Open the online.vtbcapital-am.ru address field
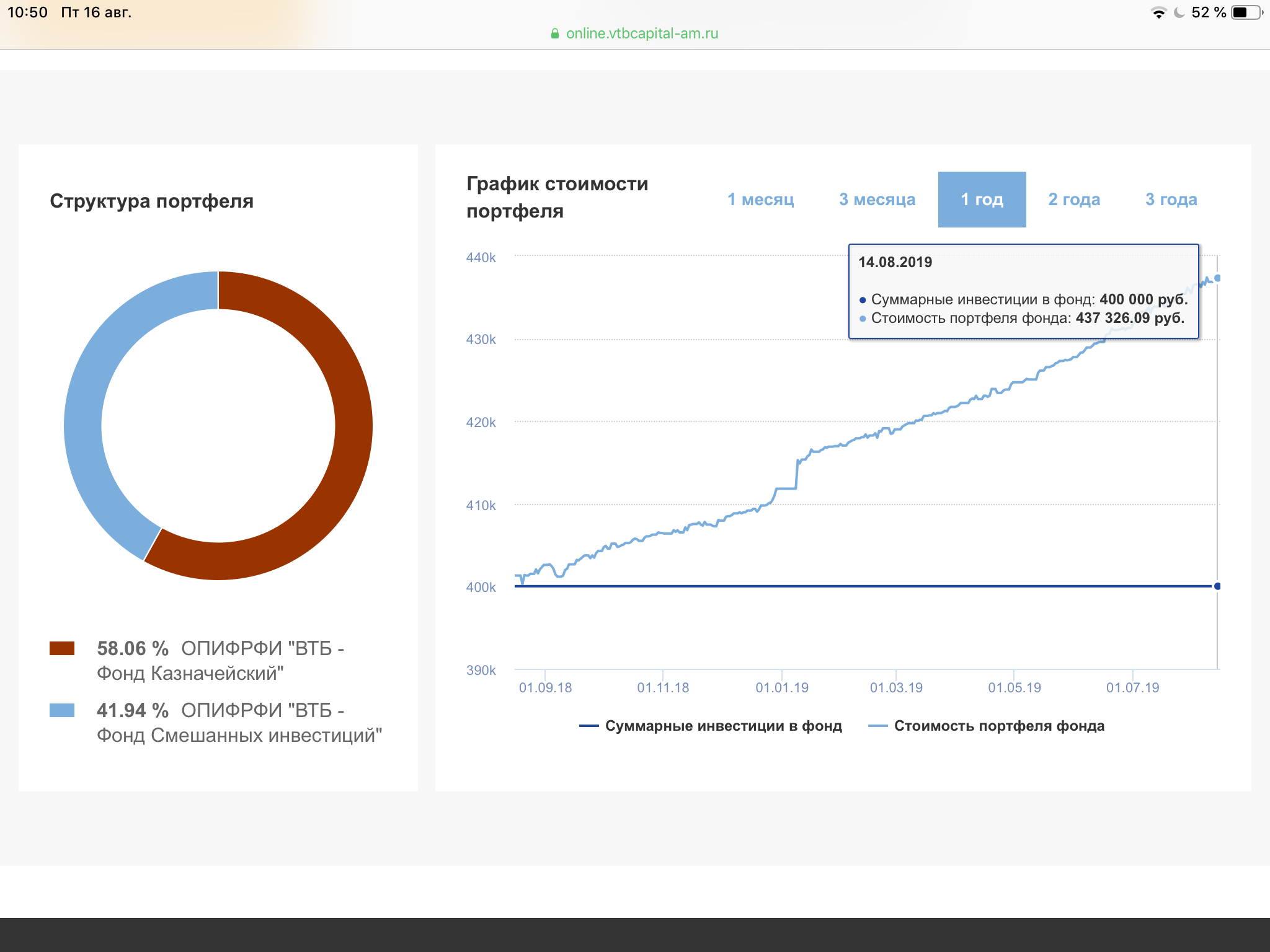This screenshot has width=1270, height=952. 635,33
